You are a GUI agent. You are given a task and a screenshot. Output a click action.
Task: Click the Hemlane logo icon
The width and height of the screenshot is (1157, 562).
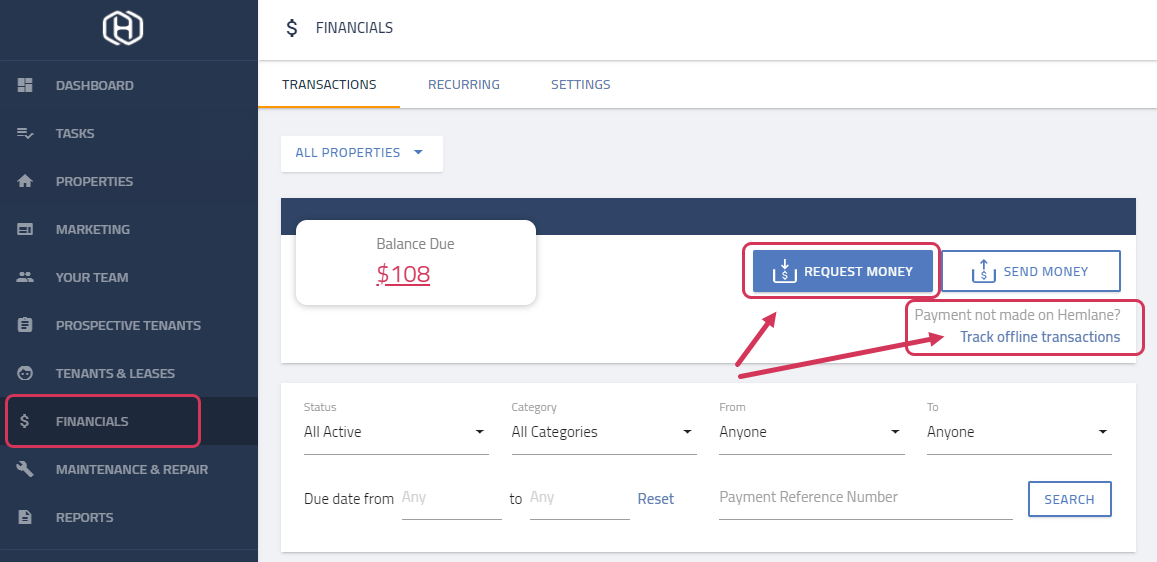pos(122,28)
